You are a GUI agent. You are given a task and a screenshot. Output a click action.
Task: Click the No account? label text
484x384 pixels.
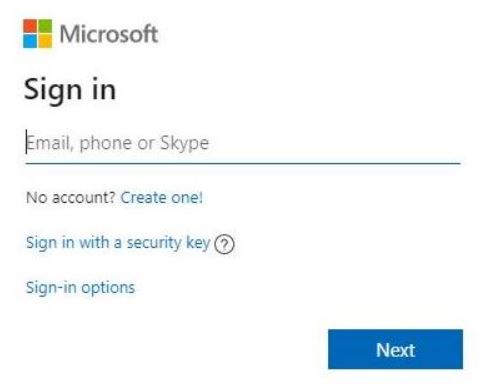(71, 198)
